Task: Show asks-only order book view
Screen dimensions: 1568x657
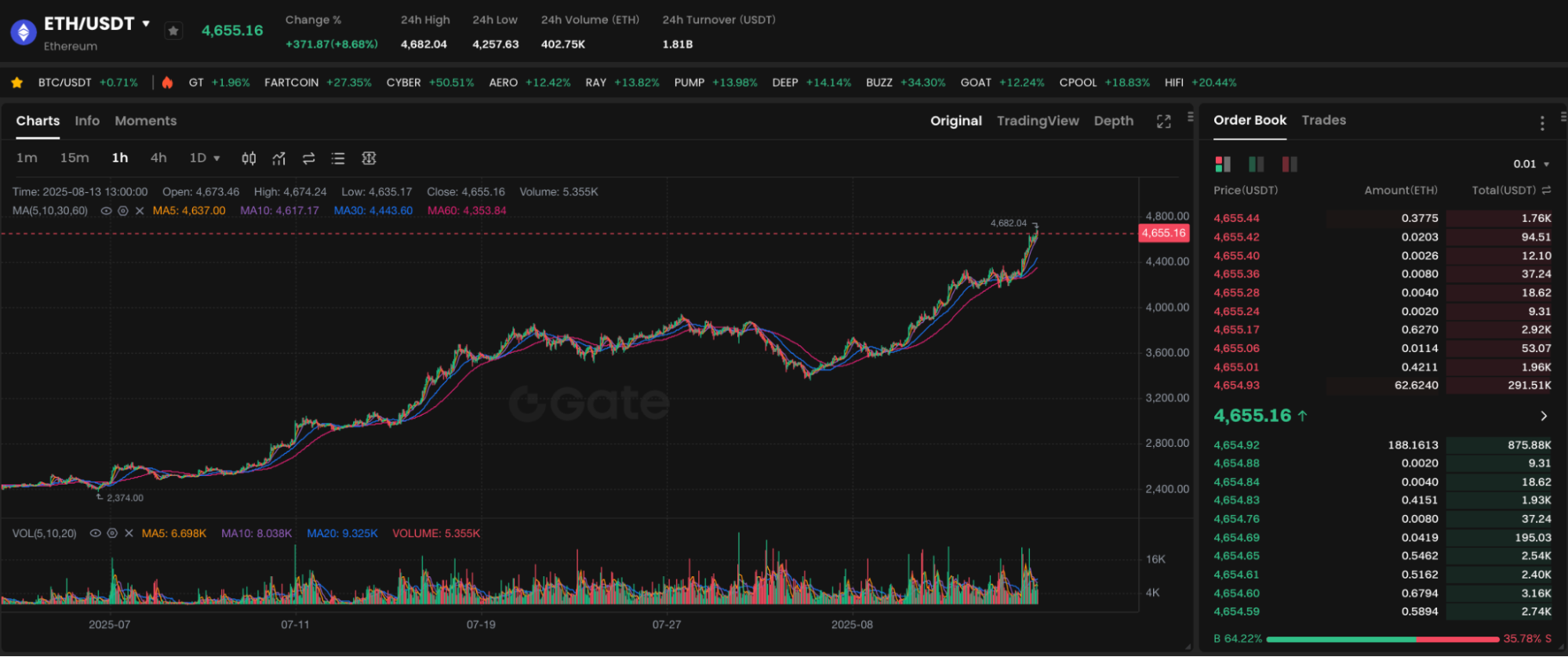Action: [1290, 164]
